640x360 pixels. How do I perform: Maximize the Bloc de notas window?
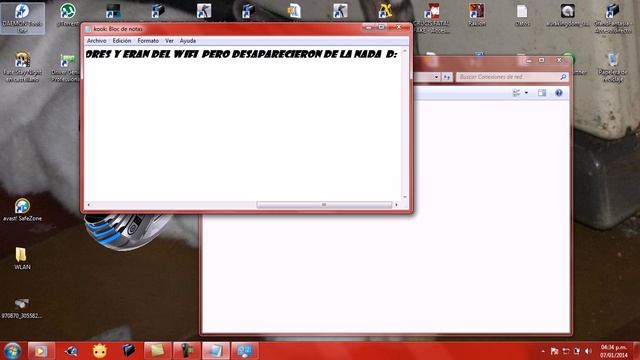point(382,27)
